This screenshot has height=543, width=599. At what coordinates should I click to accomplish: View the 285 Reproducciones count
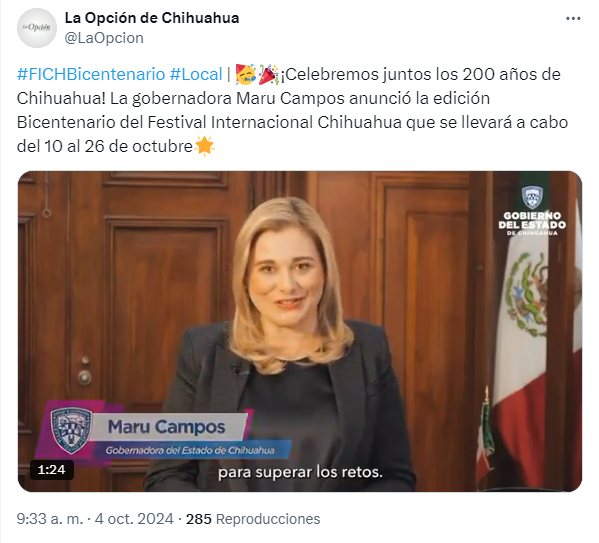coord(253,519)
